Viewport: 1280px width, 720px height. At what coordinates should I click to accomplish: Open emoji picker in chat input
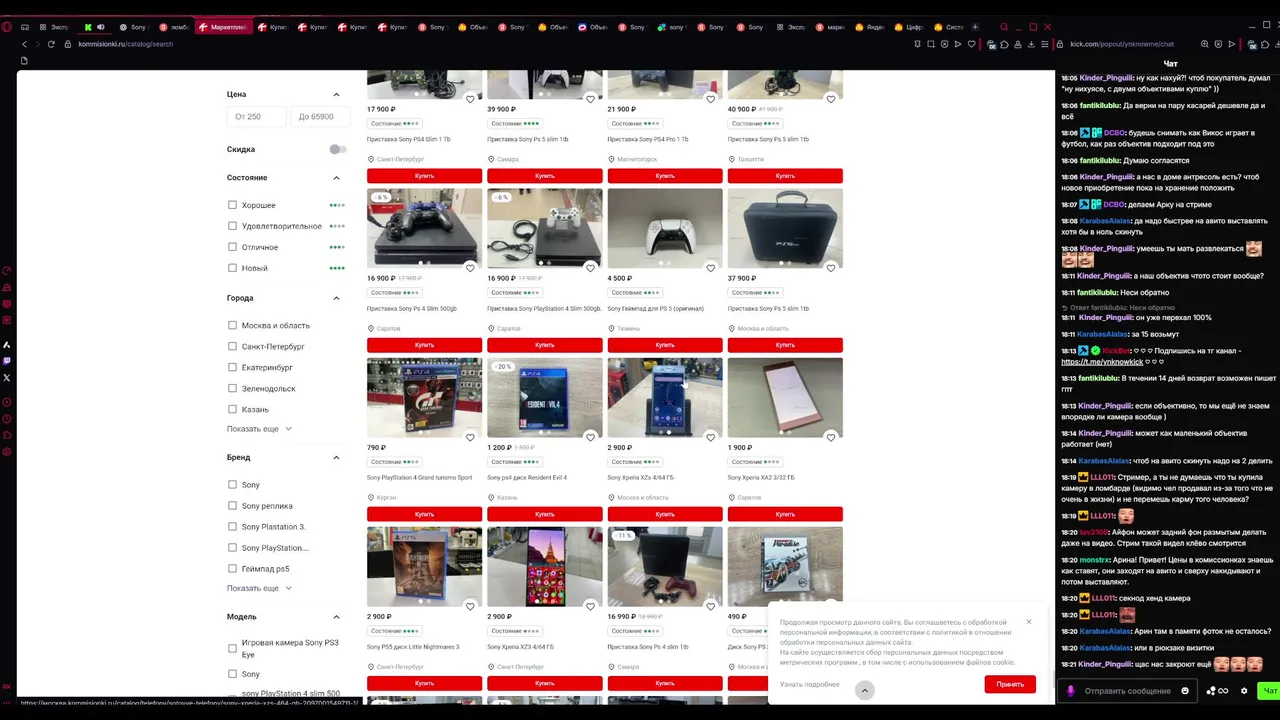[1185, 691]
